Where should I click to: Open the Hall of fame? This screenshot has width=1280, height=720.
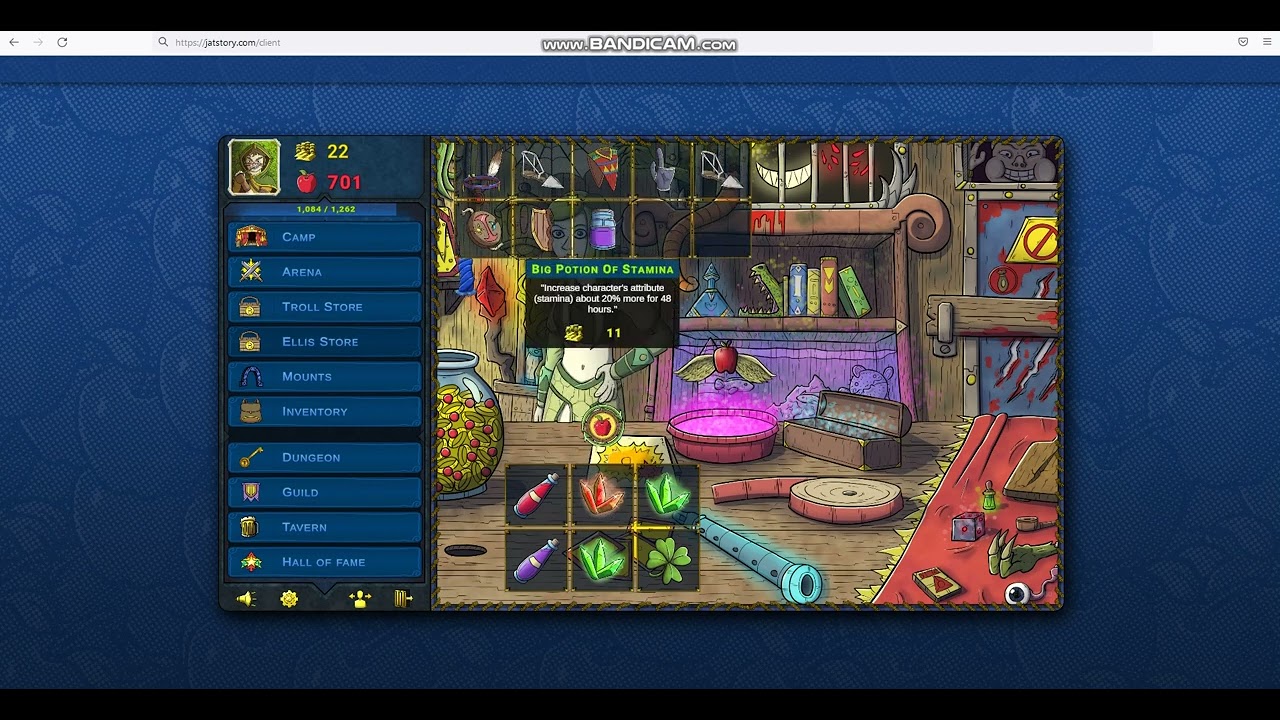(325, 562)
